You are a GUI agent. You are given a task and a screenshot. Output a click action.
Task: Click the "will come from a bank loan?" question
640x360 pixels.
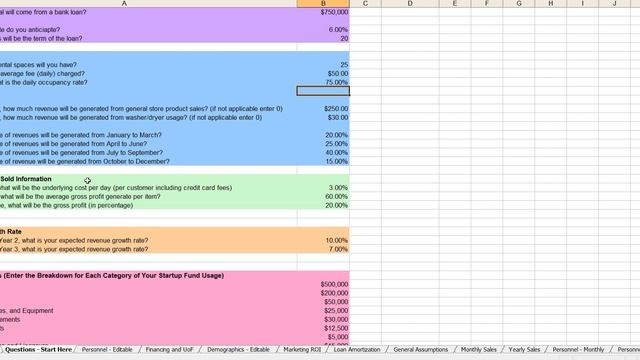click(43, 12)
